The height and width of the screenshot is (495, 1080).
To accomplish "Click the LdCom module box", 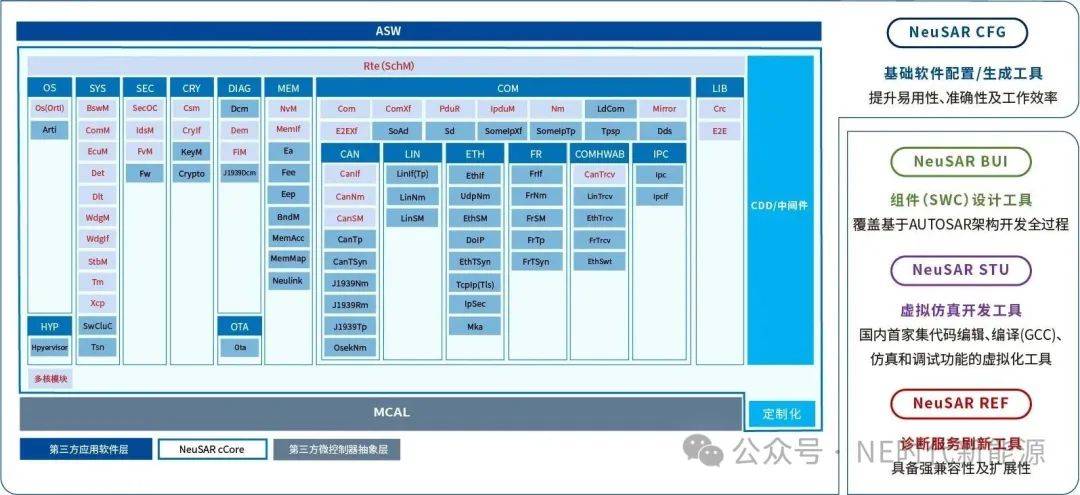I will pos(611,109).
